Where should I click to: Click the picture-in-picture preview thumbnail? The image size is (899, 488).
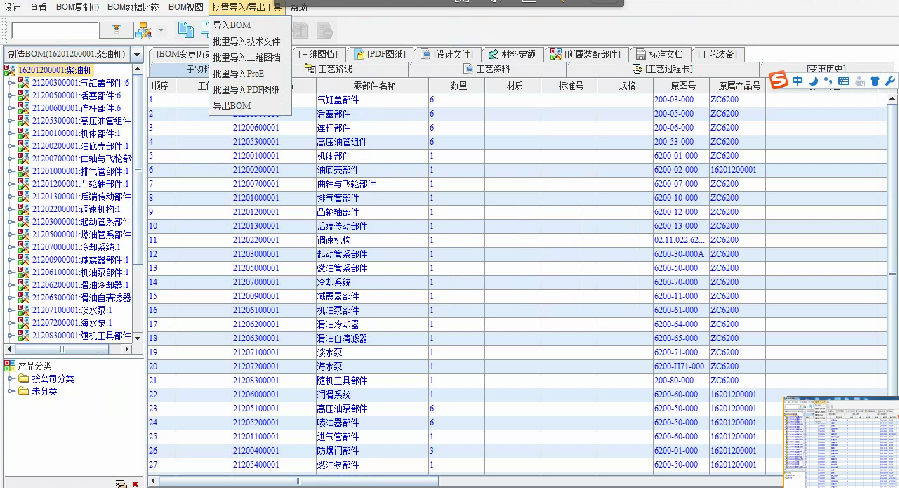[841, 442]
